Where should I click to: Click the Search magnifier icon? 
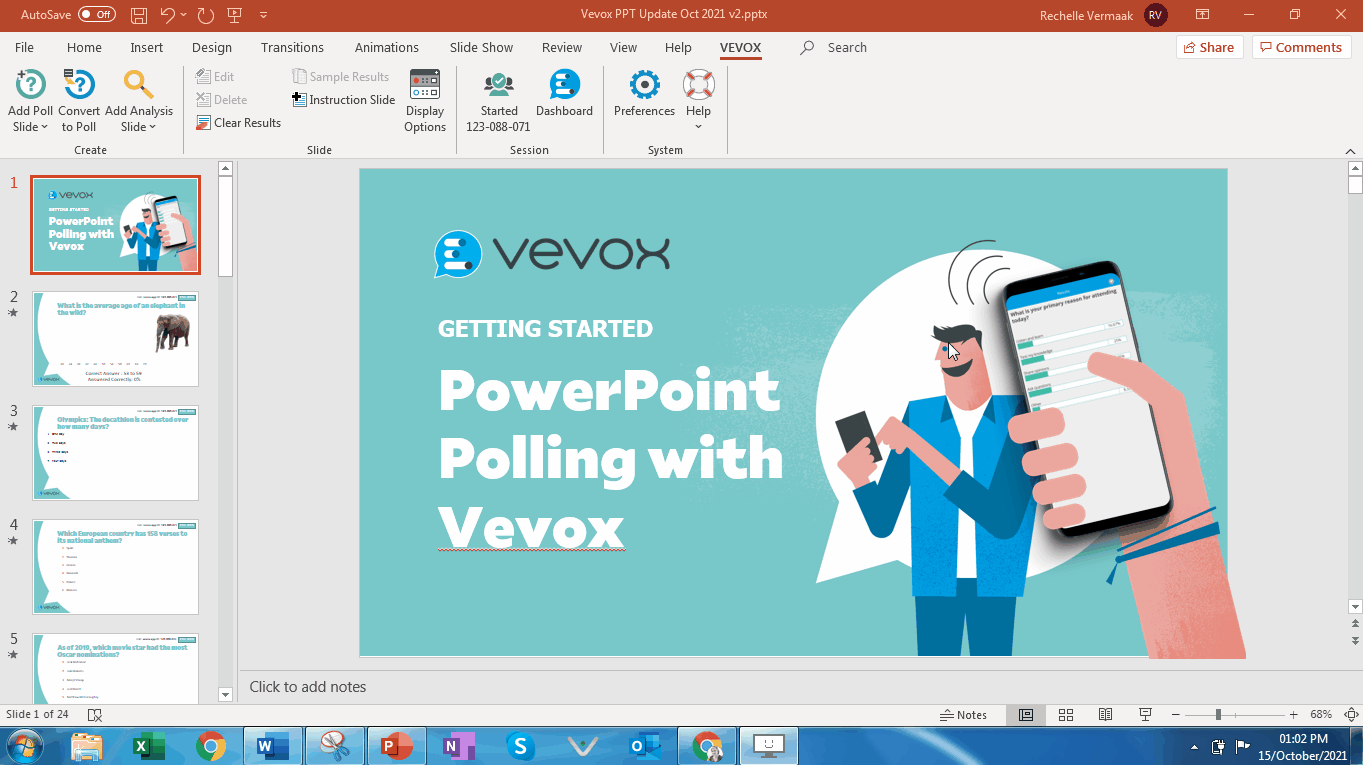tap(807, 47)
